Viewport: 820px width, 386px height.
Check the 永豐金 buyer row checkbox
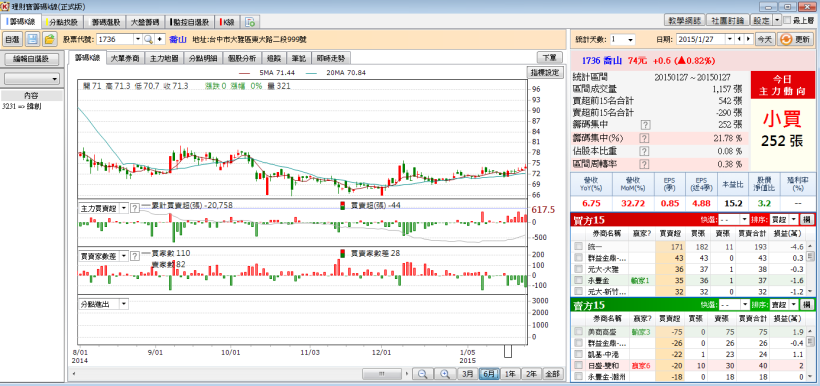pos(578,280)
